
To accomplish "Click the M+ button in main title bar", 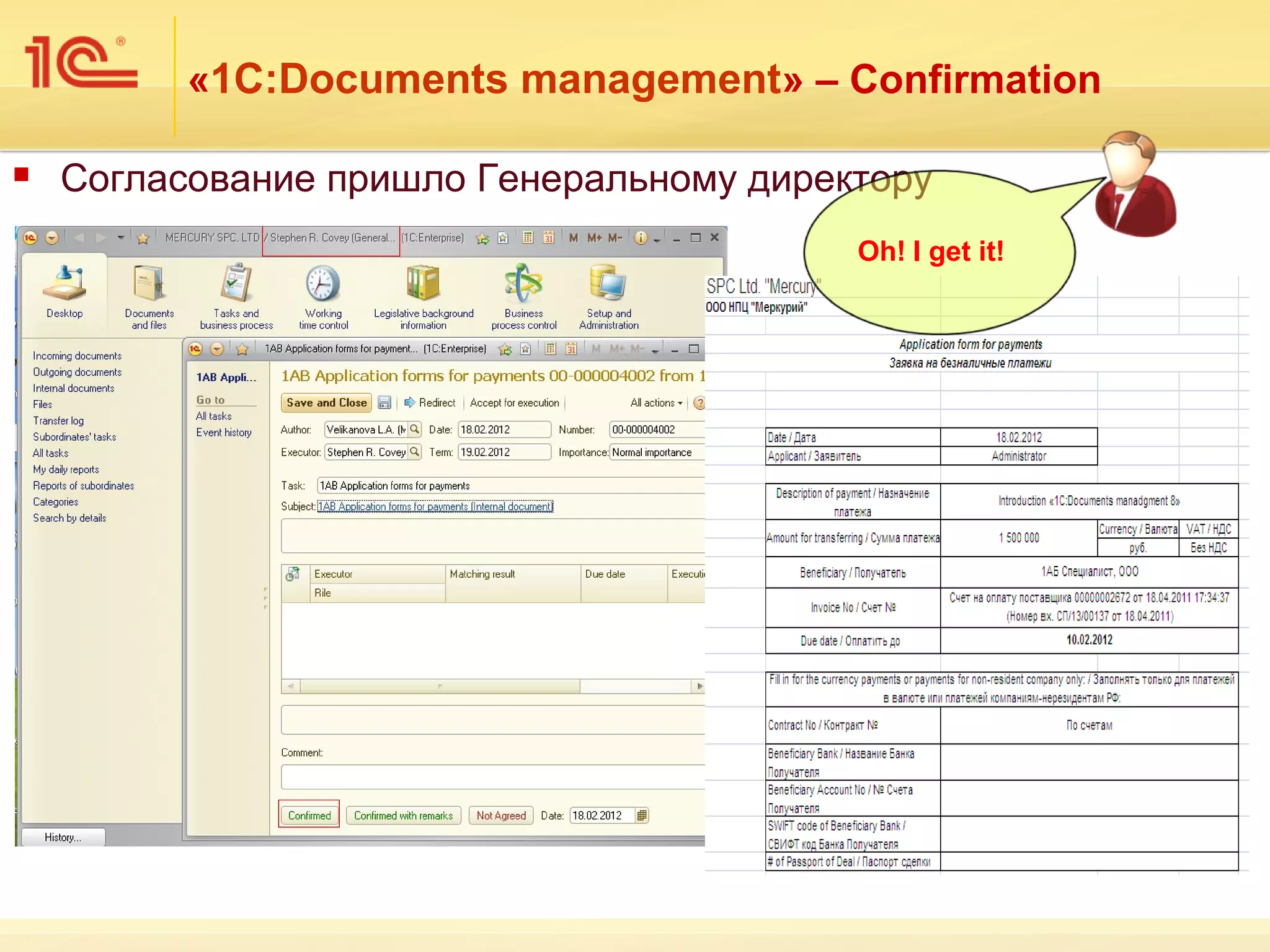I will tap(594, 237).
